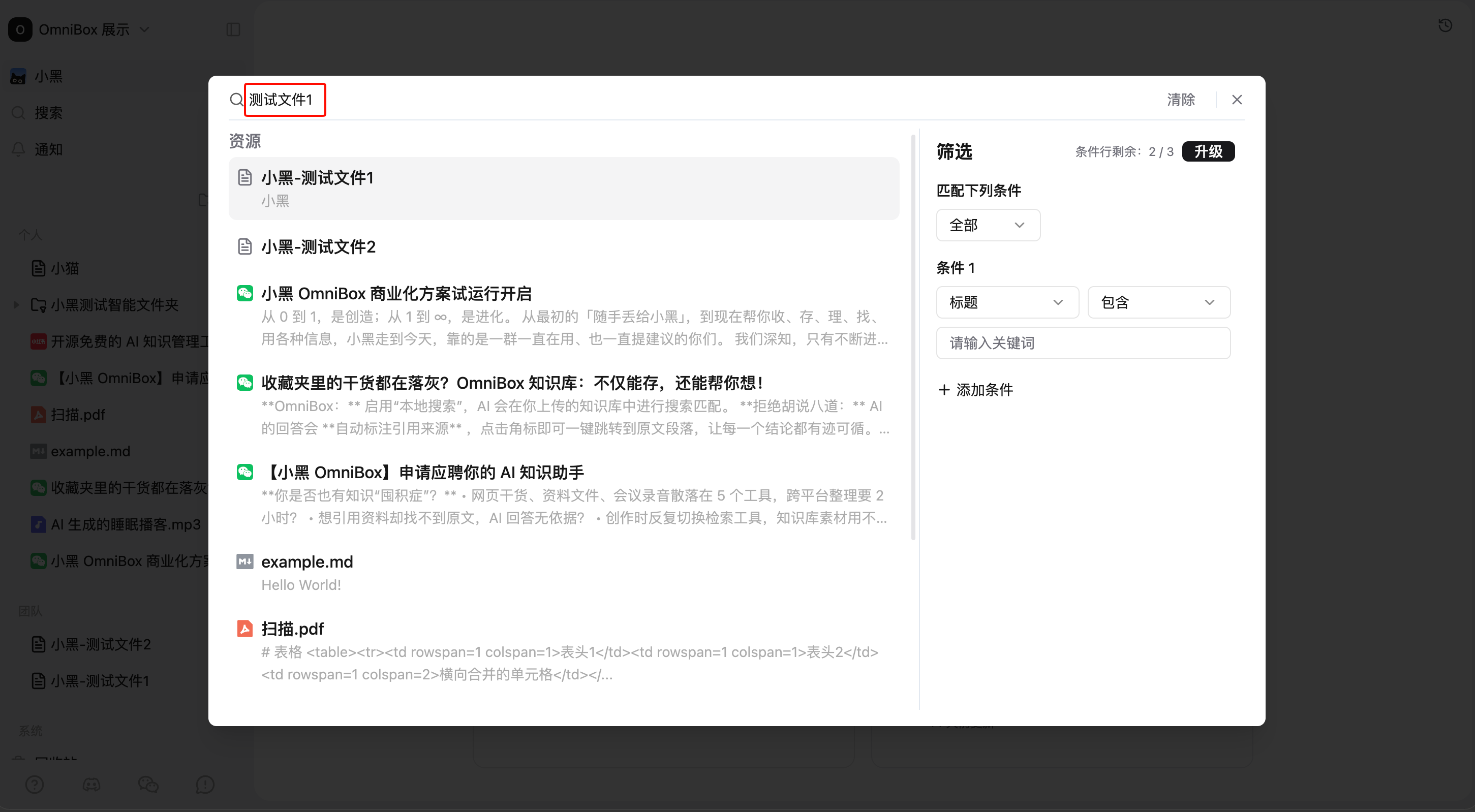The image size is (1475, 812).
Task: Click PDF icon of 扫描.pdf result
Action: click(x=244, y=629)
